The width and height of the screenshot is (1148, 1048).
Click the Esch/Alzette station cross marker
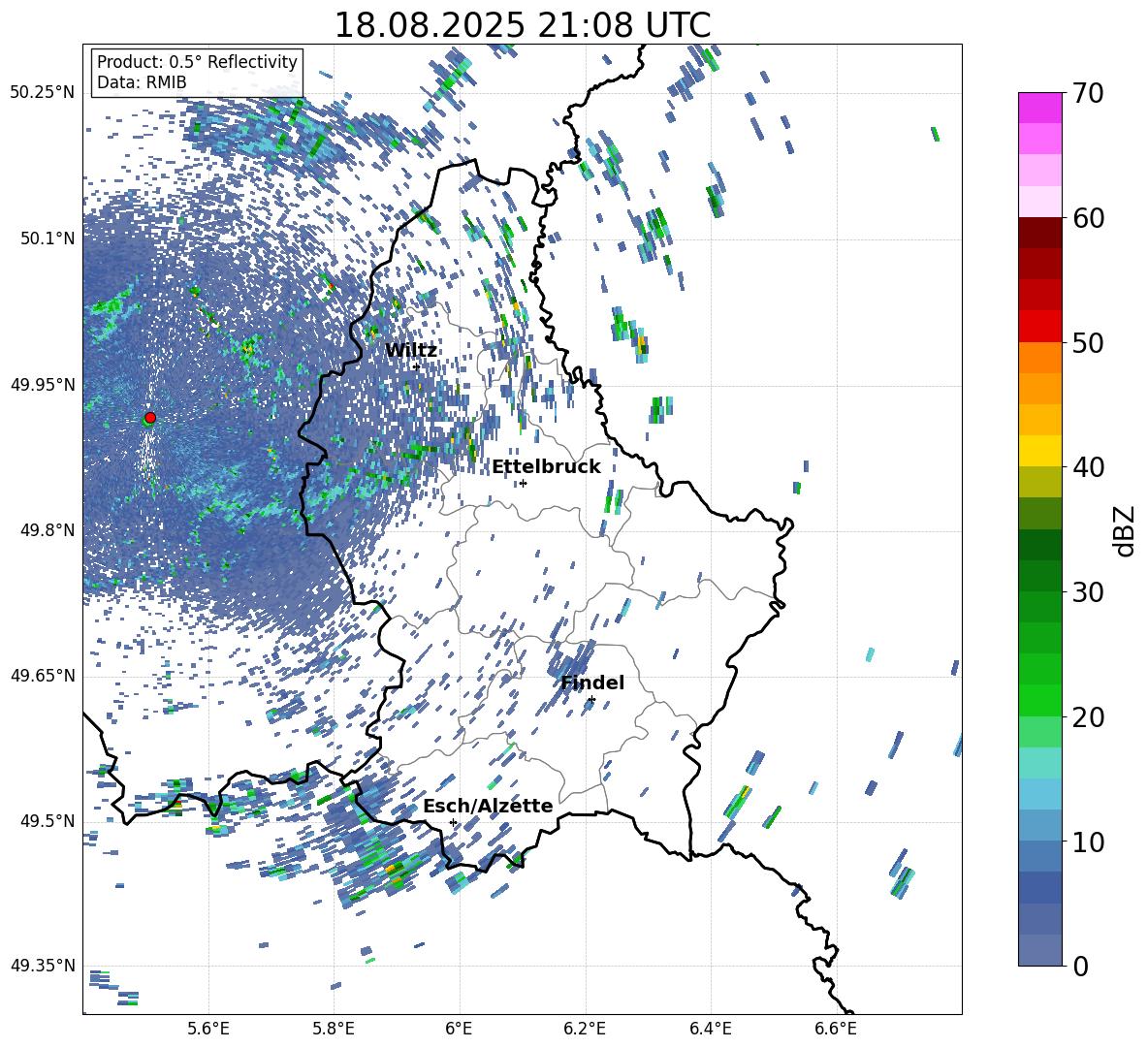(453, 822)
